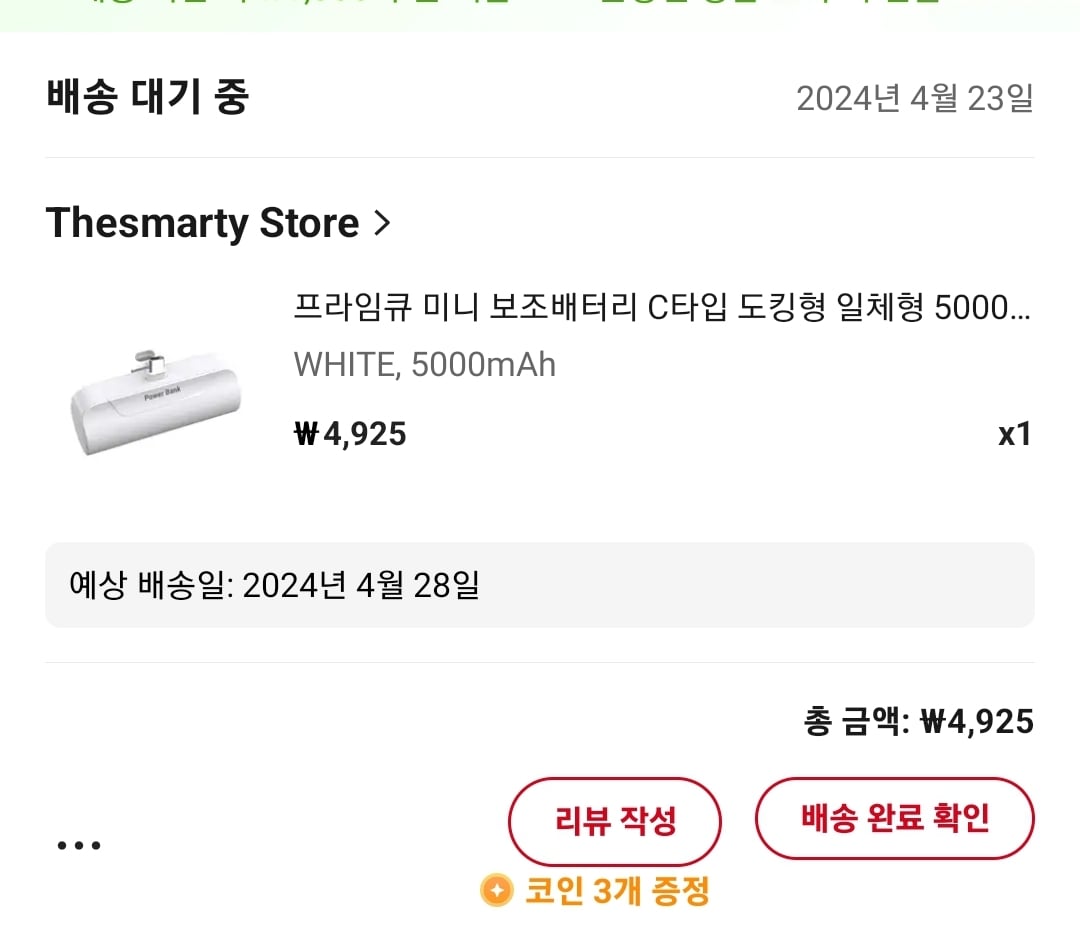
Task: Tap the 리뷰 작성 review button
Action: coord(615,821)
